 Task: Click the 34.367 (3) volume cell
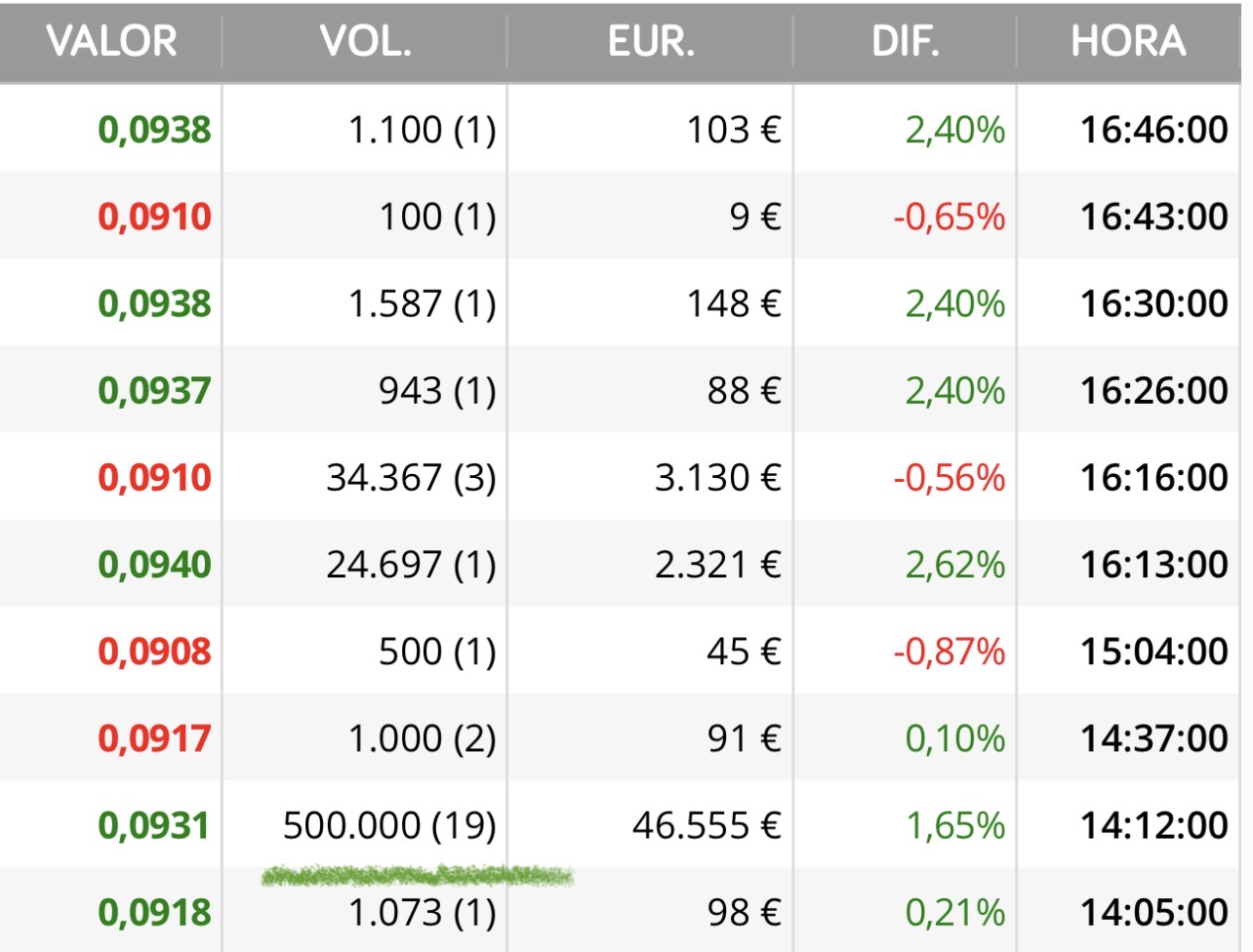click(411, 478)
